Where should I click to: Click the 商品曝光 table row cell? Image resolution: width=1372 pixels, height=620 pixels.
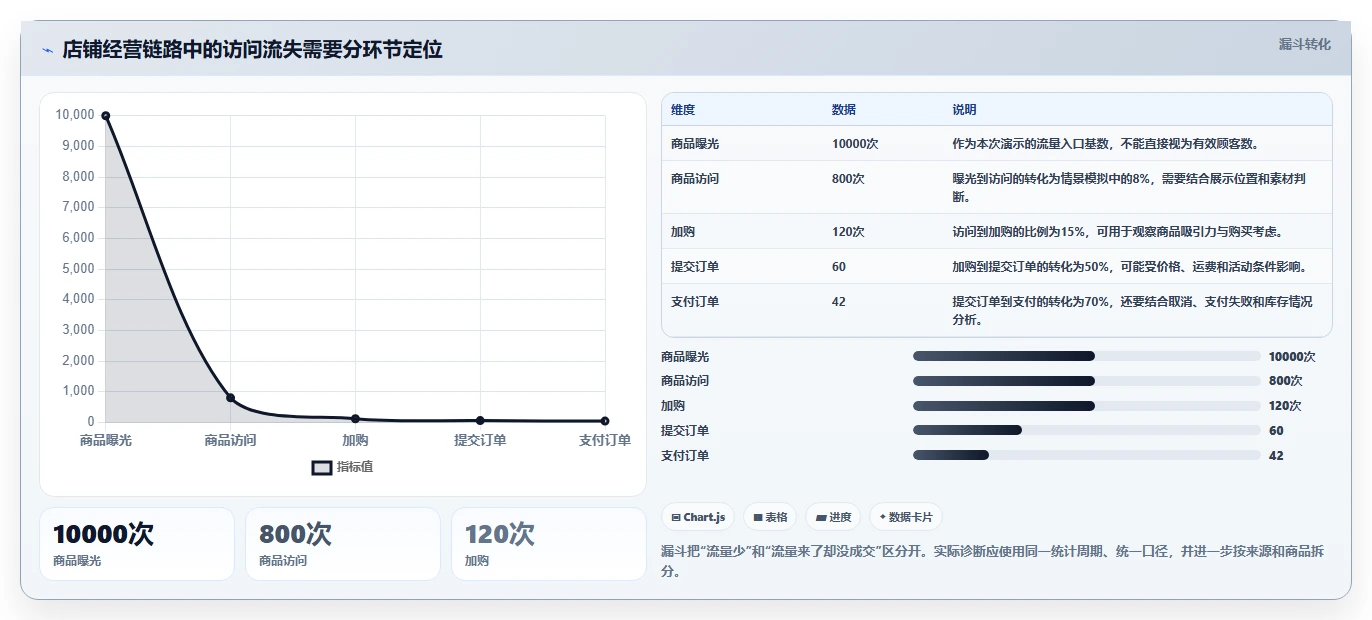click(695, 144)
